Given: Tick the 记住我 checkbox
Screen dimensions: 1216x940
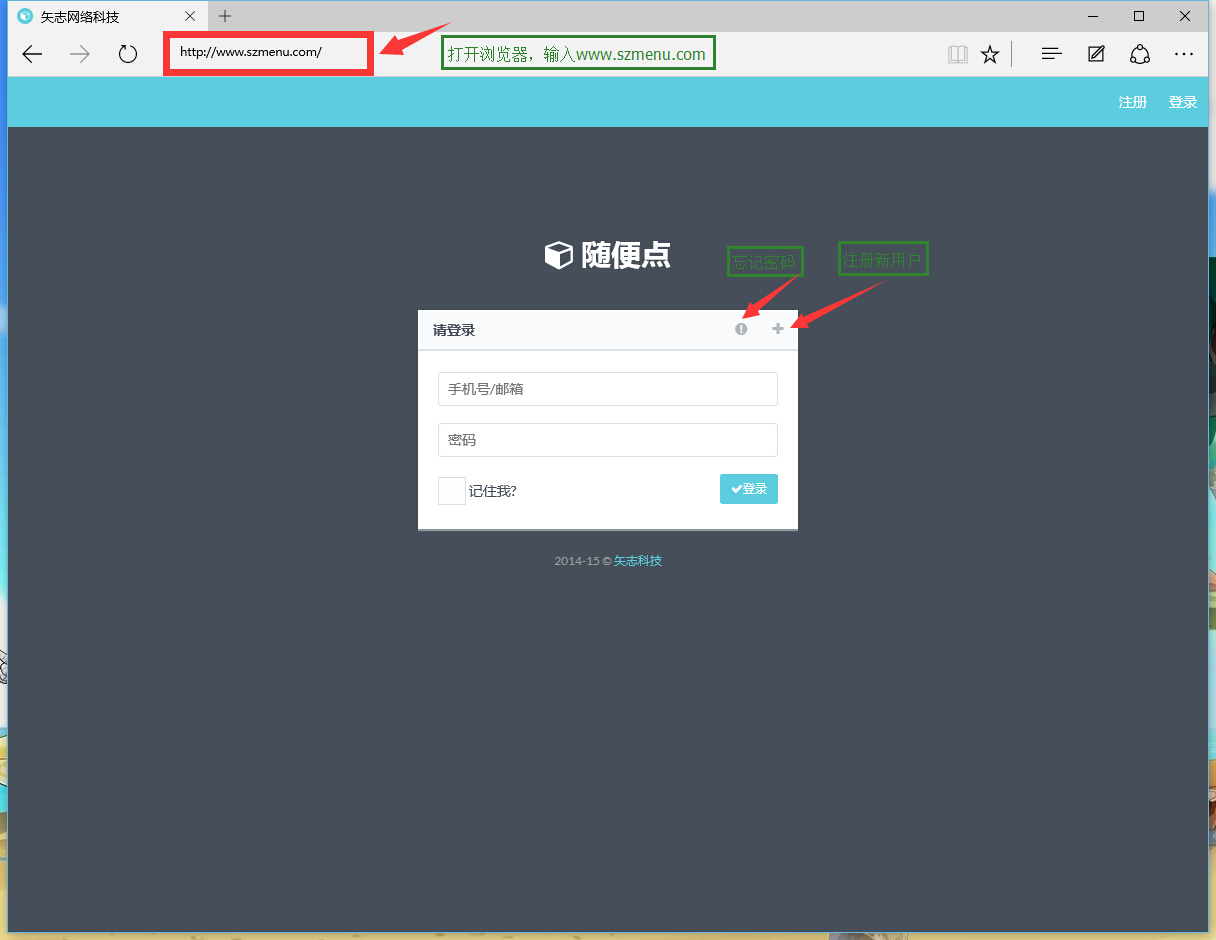Looking at the screenshot, I should [452, 491].
